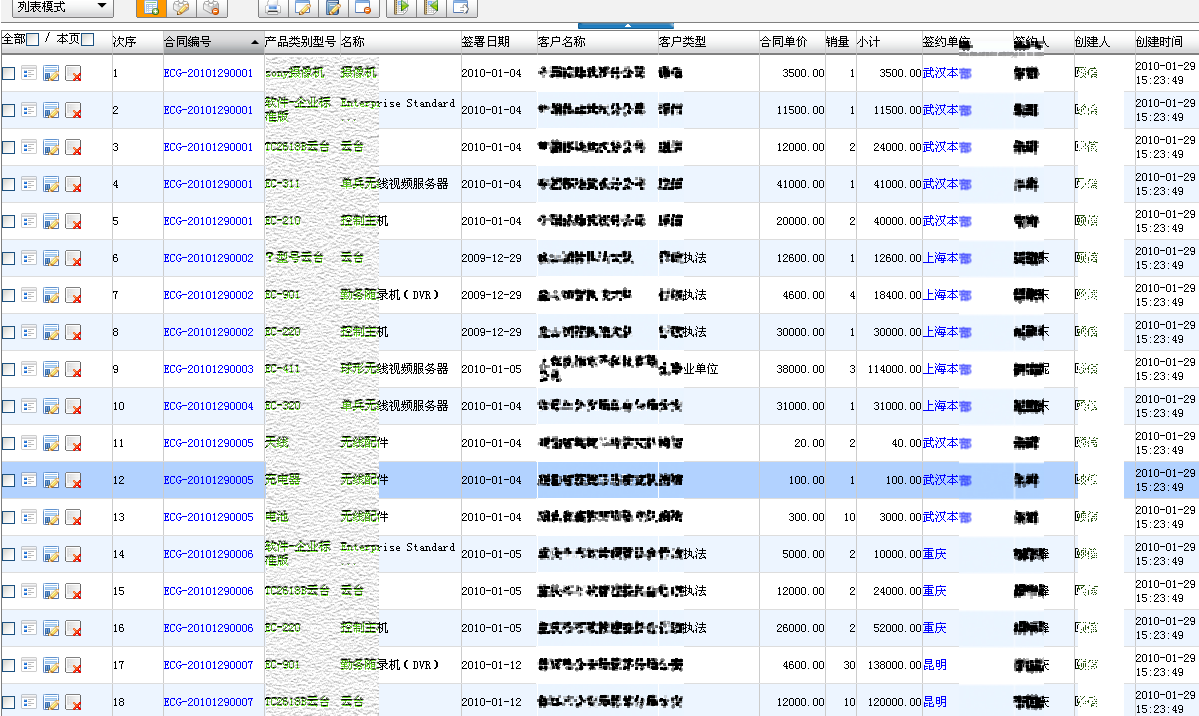Screen dimensions: 1199x716
Task: Click the 2009-12-29 date in row 8
Action: point(491,333)
